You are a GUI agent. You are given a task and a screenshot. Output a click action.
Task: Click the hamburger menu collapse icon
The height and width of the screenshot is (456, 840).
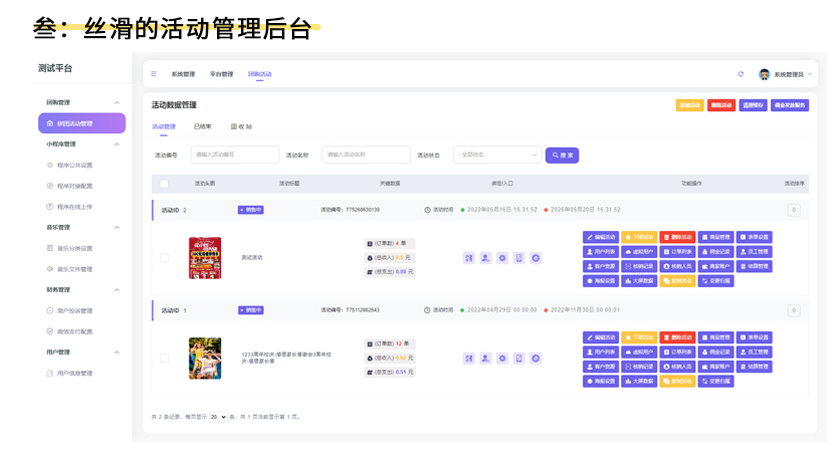tap(153, 74)
